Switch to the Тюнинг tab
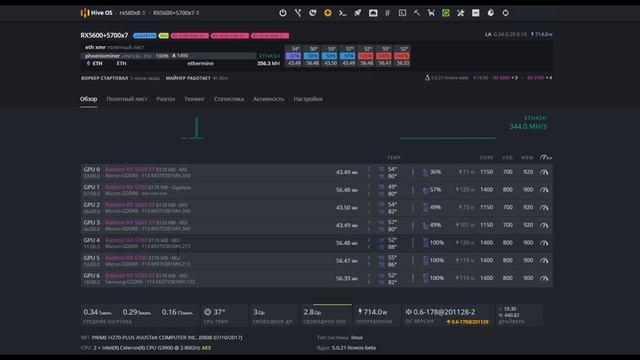This screenshot has width=640, height=360. [x=194, y=99]
